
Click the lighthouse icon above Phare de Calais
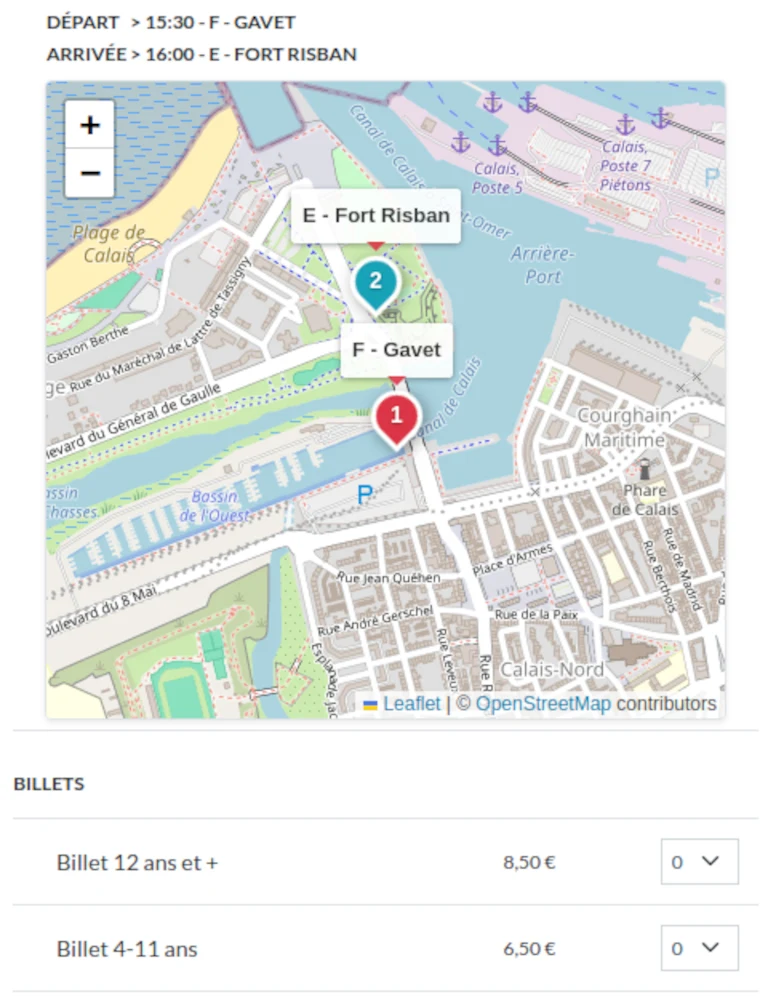point(645,468)
